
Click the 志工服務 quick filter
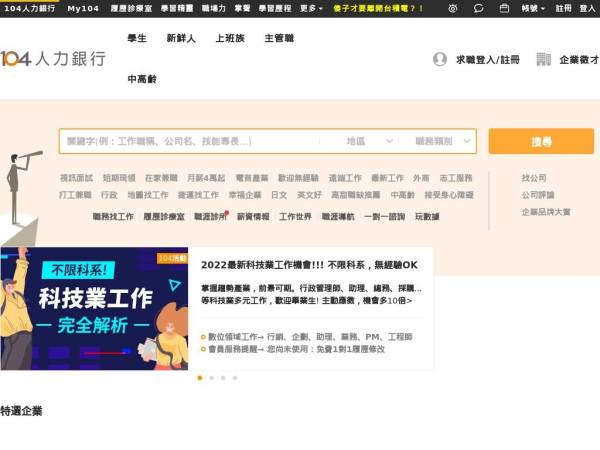(x=456, y=178)
